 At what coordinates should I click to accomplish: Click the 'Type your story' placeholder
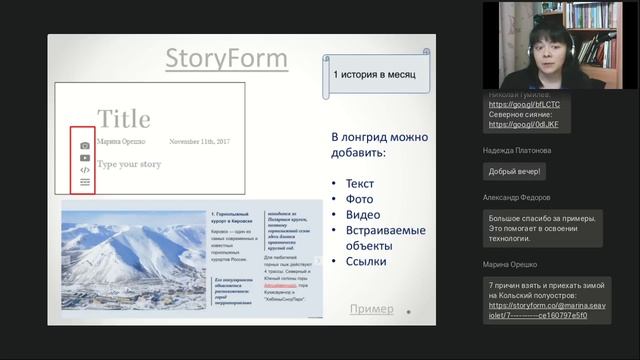pos(129,164)
